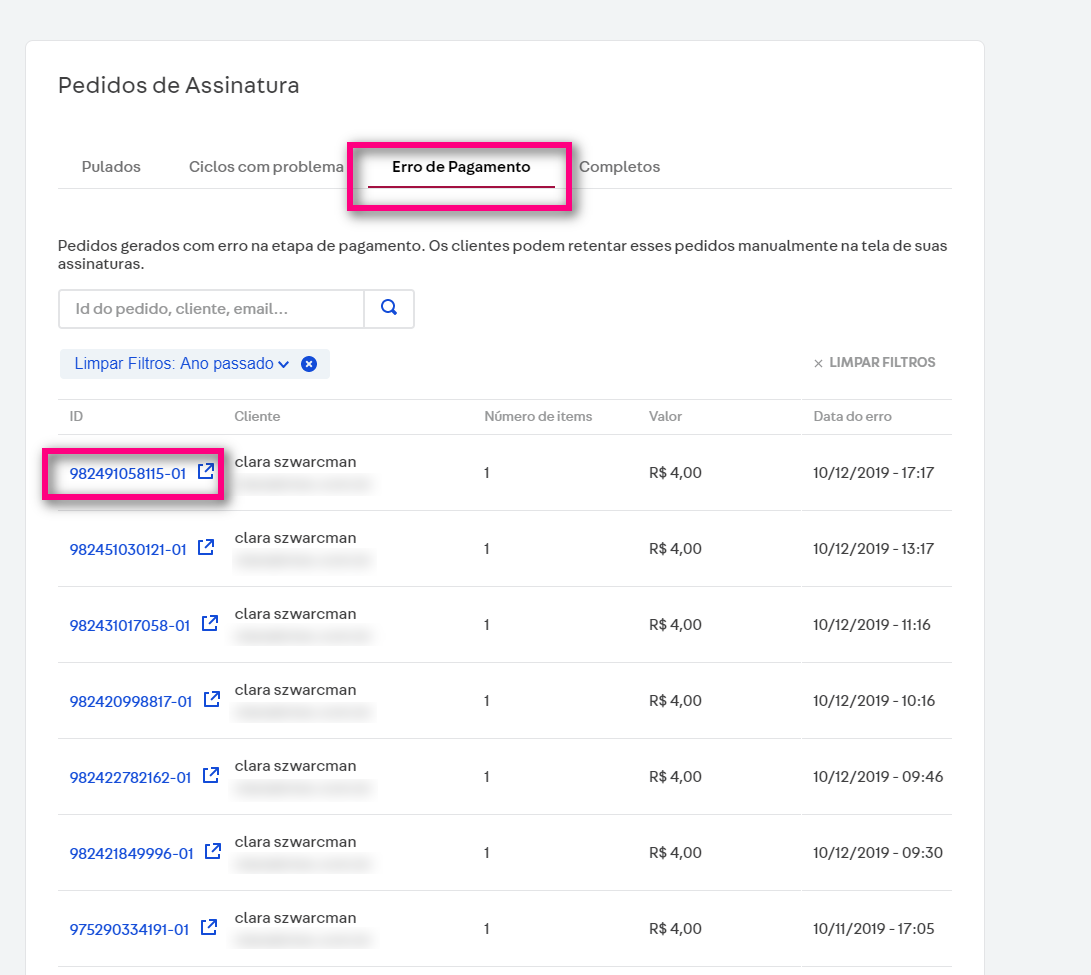
Task: Open external link icon for order 982491058115-01
Action: coord(205,471)
